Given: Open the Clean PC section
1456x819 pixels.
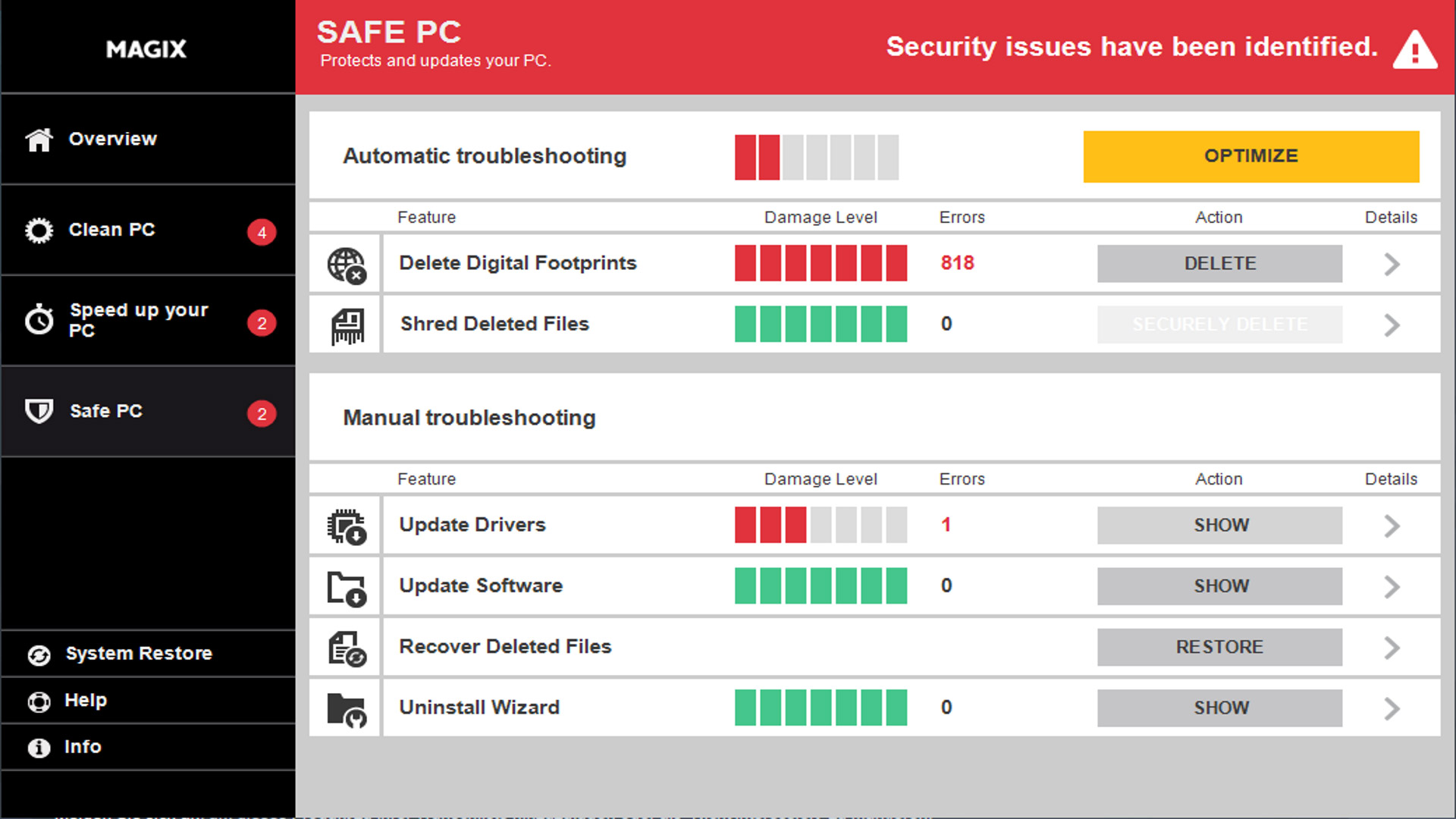Looking at the screenshot, I should coord(148,229).
